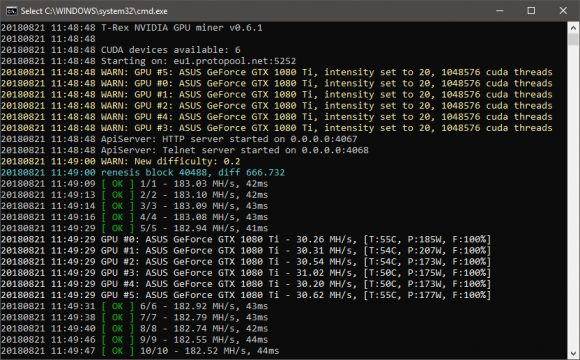Click the WARN line for GPU #5 intensity
Screen dimensions: 580x360
pos(277,72)
